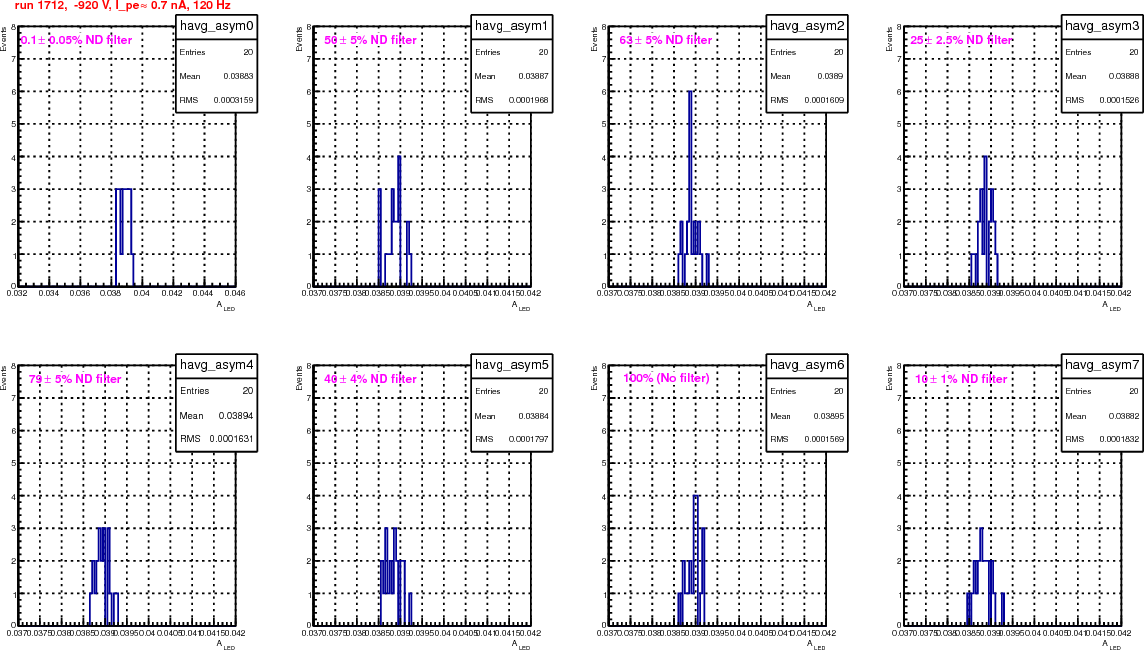Image resolution: width=1144 pixels, height=650 pixels.
Task: Pick the Mean value 0.0389
Action: click(830, 76)
